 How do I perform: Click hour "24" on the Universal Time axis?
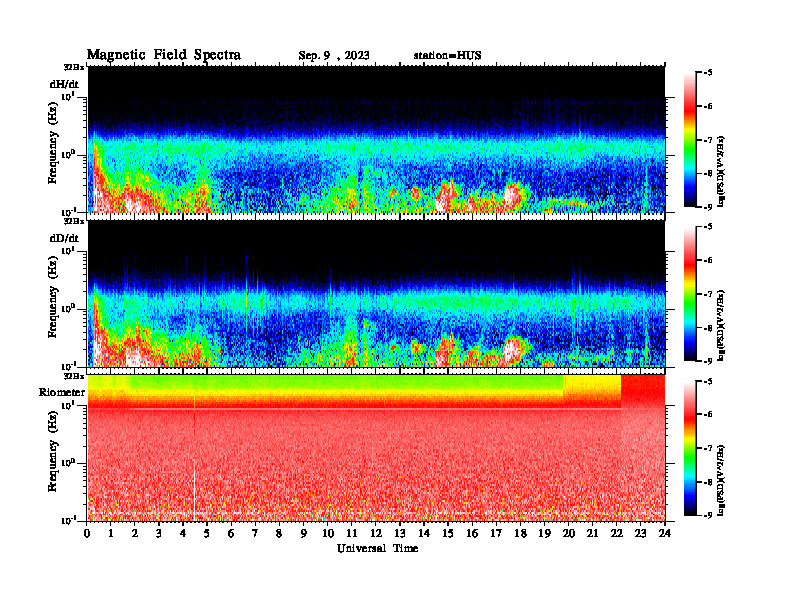[x=665, y=534]
